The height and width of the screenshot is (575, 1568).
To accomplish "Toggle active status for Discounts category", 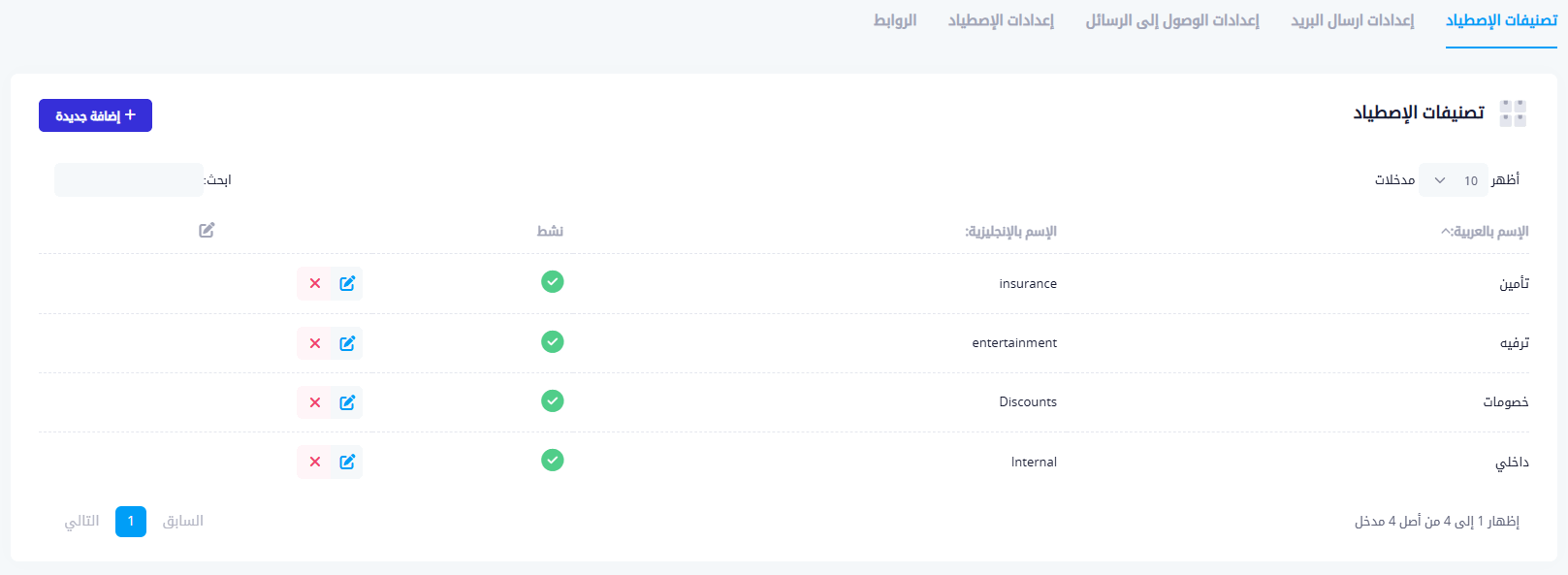I will [552, 401].
